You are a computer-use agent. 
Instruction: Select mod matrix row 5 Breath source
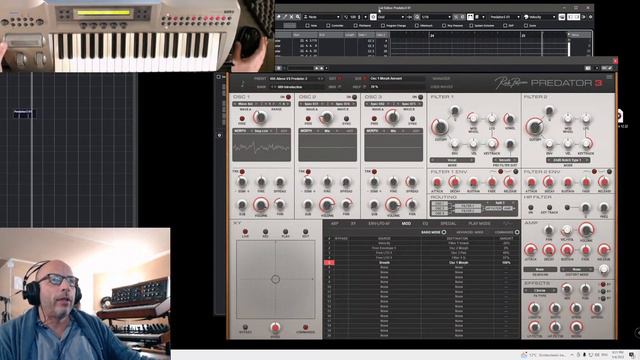coord(384,262)
